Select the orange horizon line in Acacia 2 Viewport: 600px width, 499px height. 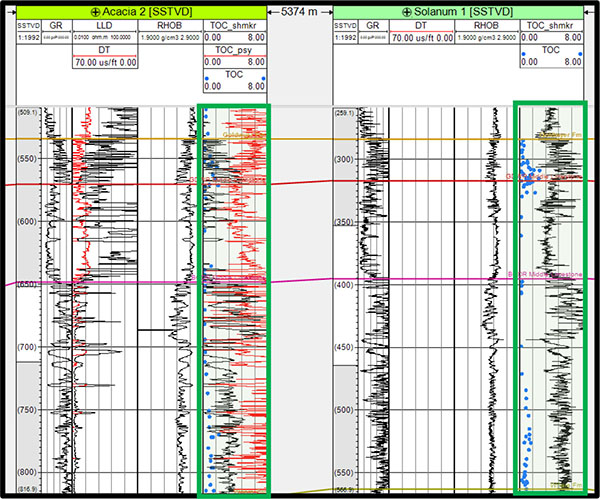pos(100,139)
